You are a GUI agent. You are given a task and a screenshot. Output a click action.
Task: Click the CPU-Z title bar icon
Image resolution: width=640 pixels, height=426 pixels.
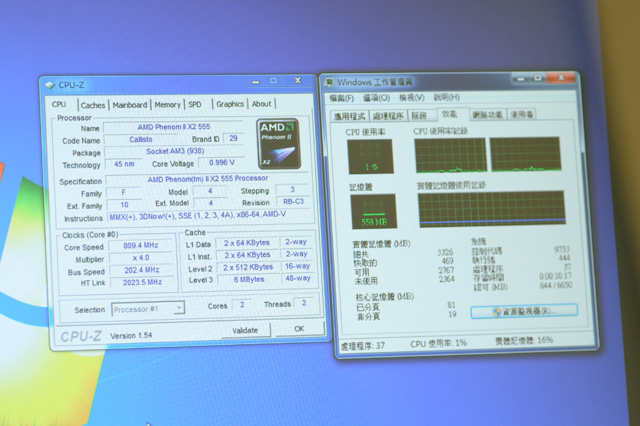pos(50,85)
